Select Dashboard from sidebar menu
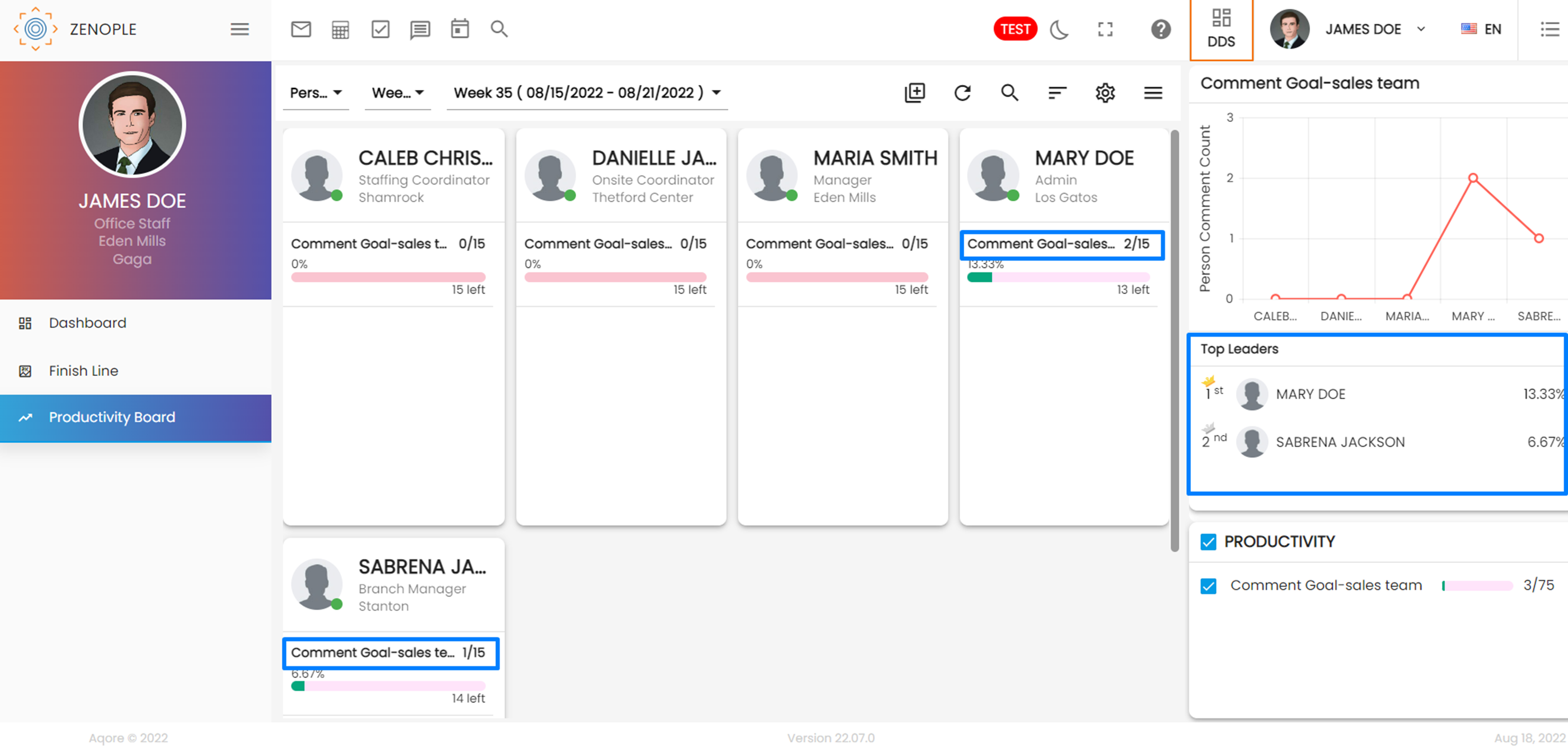 click(87, 322)
